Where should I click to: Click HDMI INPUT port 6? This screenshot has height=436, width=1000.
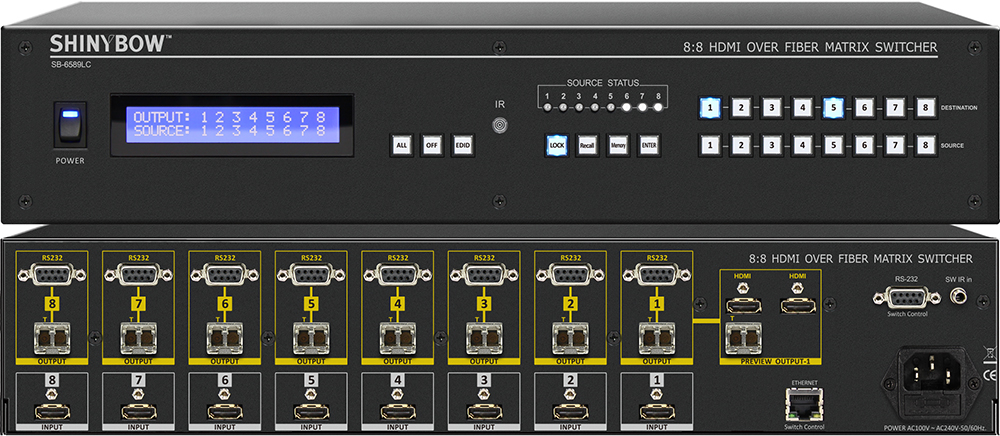coord(224,412)
